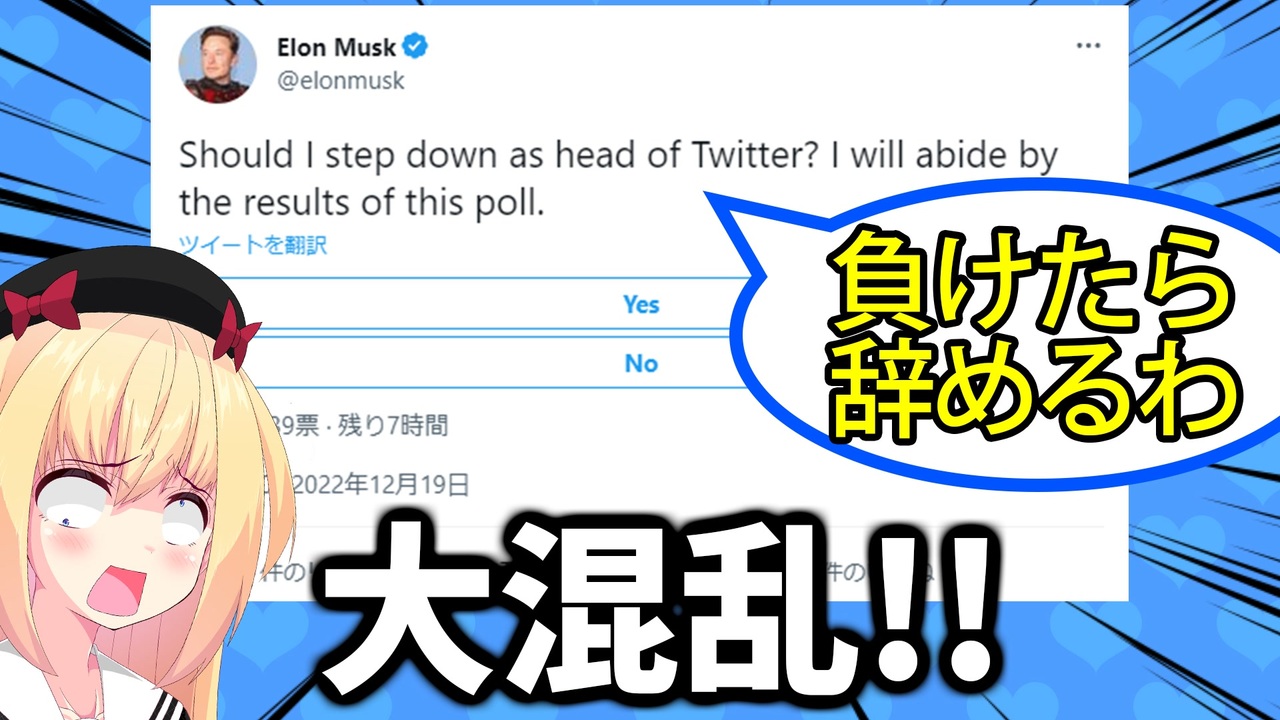Open the @elonmusk handle link
Viewport: 1280px width, 720px height.
[x=340, y=81]
